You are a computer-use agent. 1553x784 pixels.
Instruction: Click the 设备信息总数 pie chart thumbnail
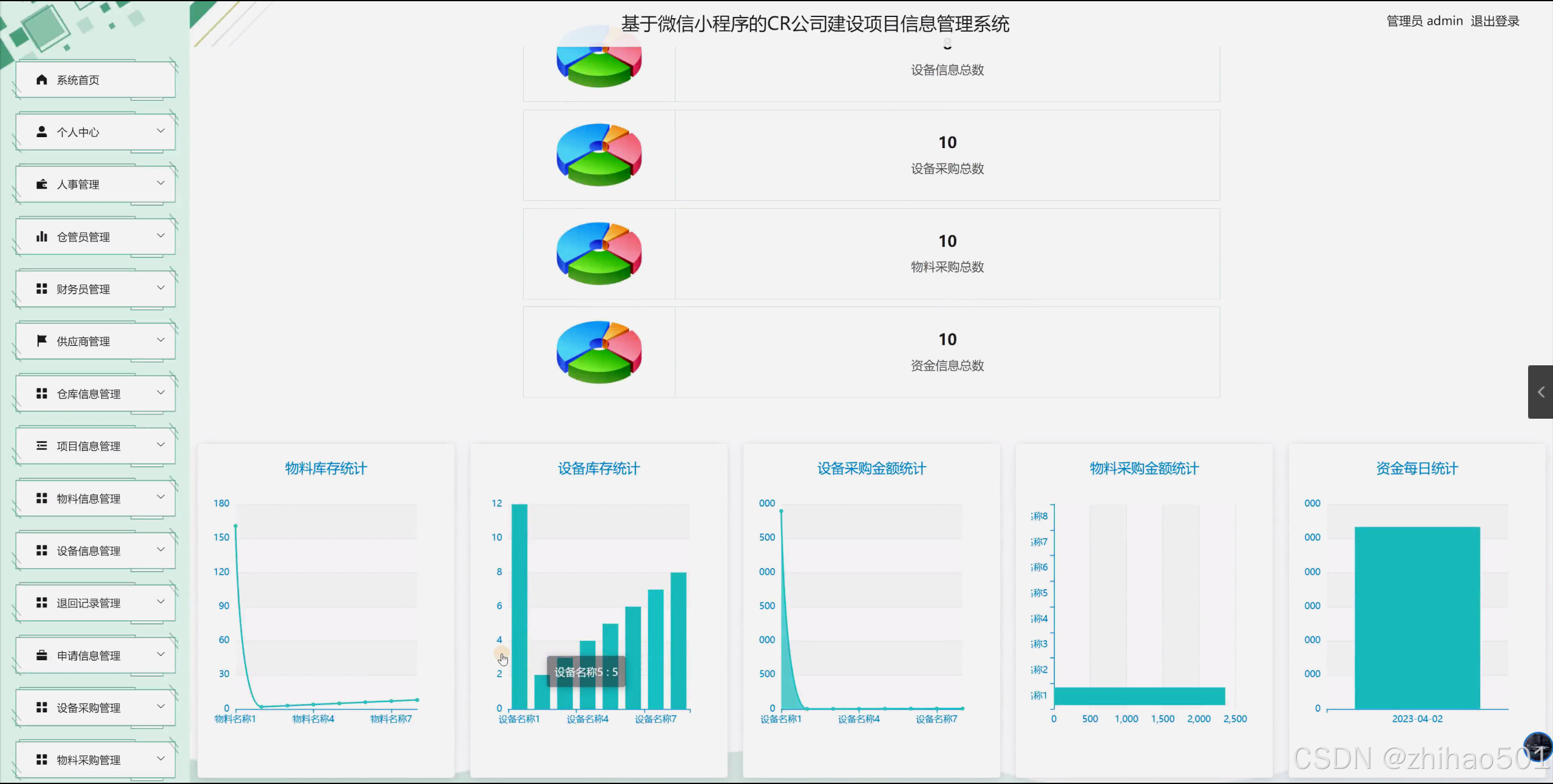598,61
